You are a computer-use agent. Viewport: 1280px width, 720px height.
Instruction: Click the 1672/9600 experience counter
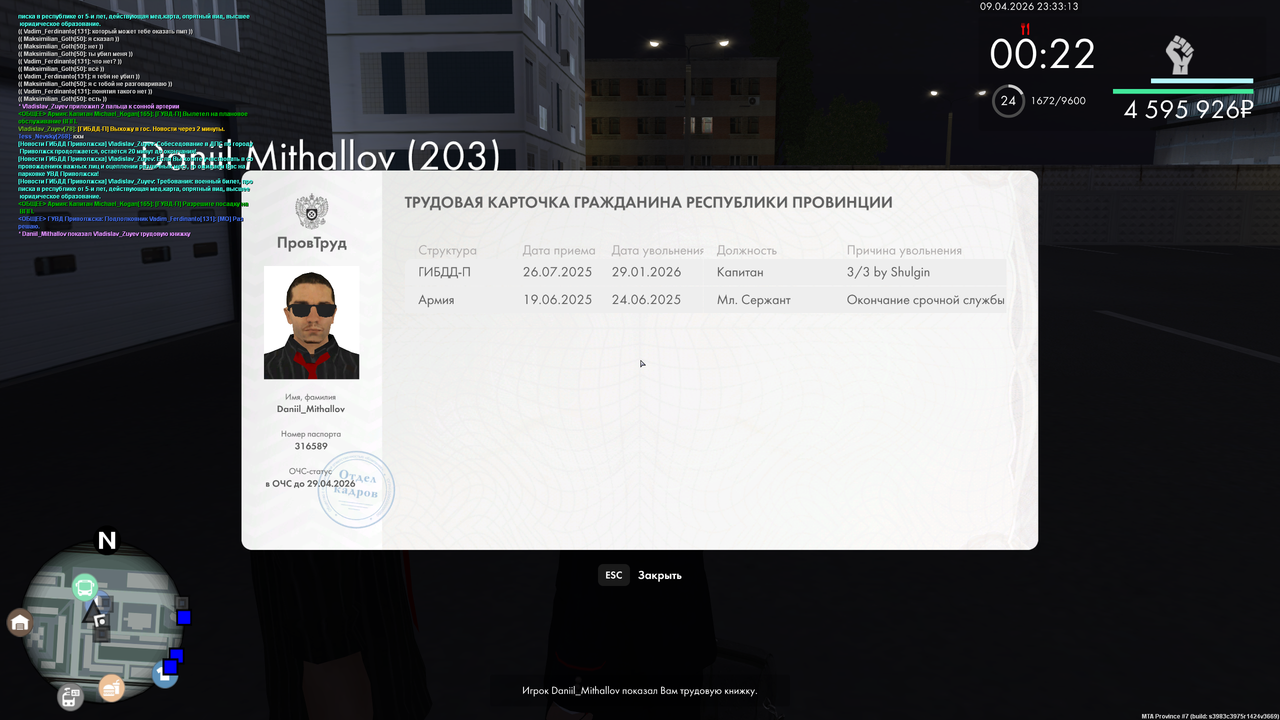click(1058, 101)
